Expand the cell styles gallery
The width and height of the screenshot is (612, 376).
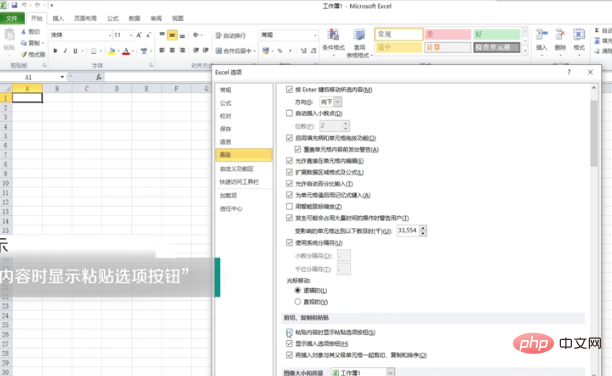click(x=525, y=51)
